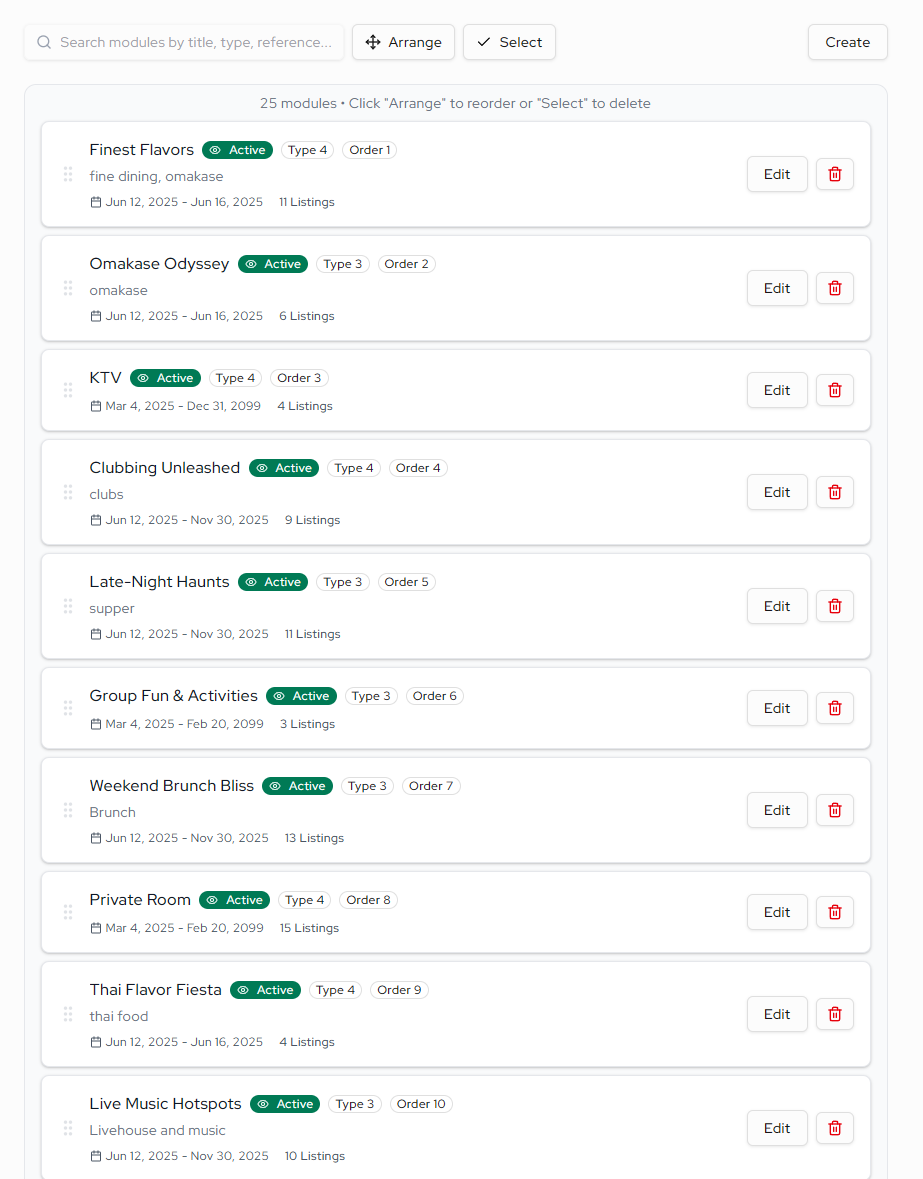The height and width of the screenshot is (1179, 923).
Task: Click drag handle for Thai Flavor Fiesta
Action: [x=68, y=1014]
